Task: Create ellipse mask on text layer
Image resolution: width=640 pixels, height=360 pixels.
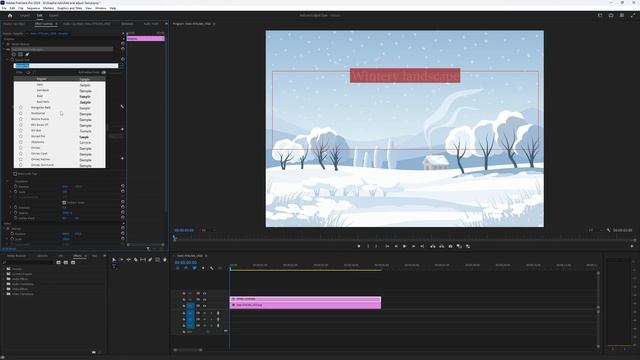Action: tap(13, 54)
